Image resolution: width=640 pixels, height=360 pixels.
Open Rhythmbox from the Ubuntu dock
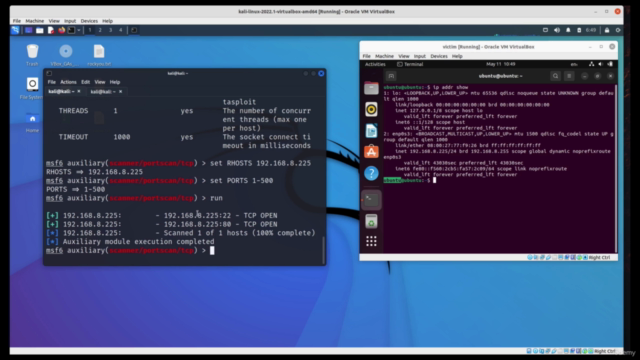click(x=371, y=109)
